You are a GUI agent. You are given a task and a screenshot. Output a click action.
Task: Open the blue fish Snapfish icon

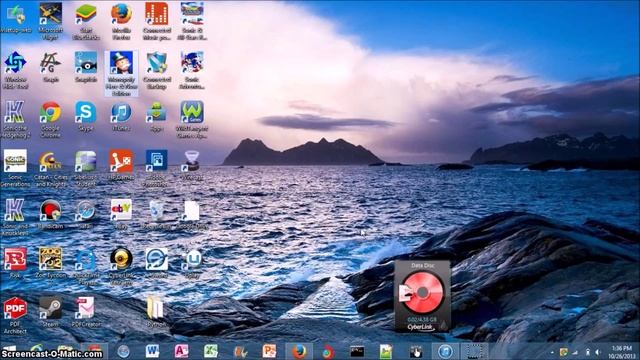click(x=86, y=67)
